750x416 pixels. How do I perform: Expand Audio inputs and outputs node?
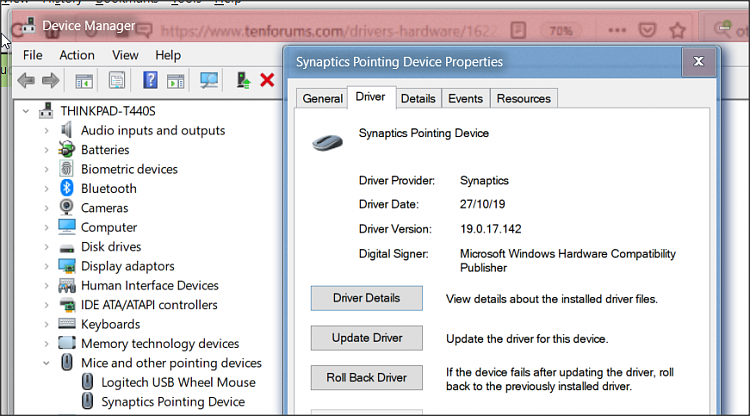(46, 131)
